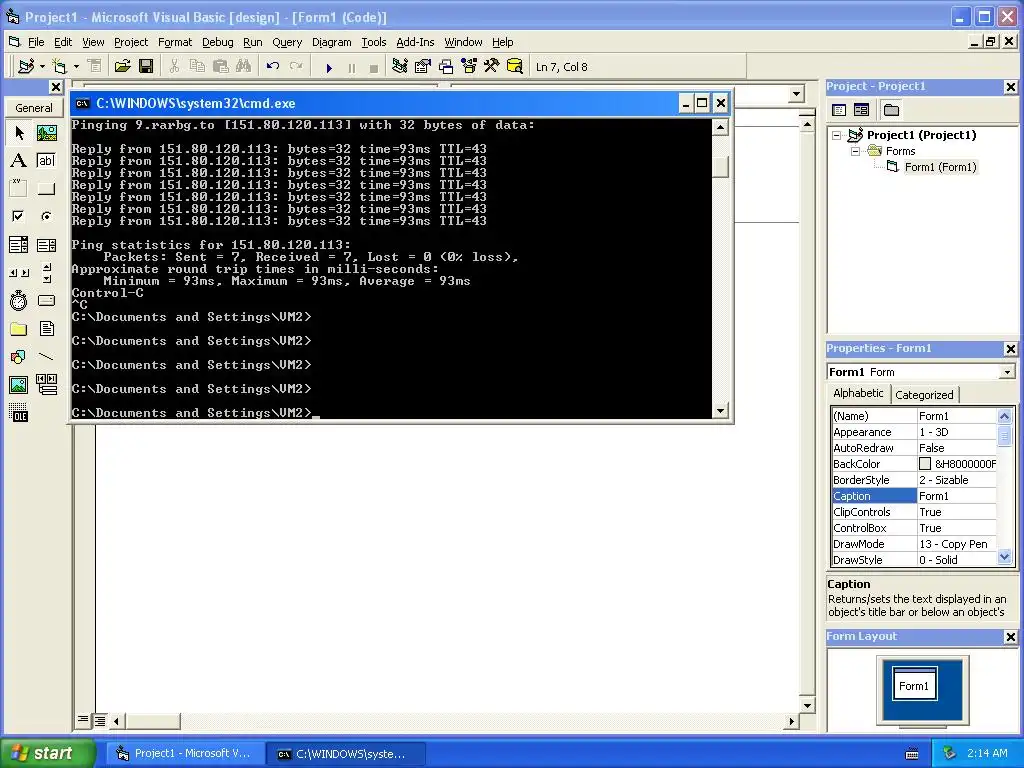Open Data View Window toolbar icon

click(x=515, y=67)
